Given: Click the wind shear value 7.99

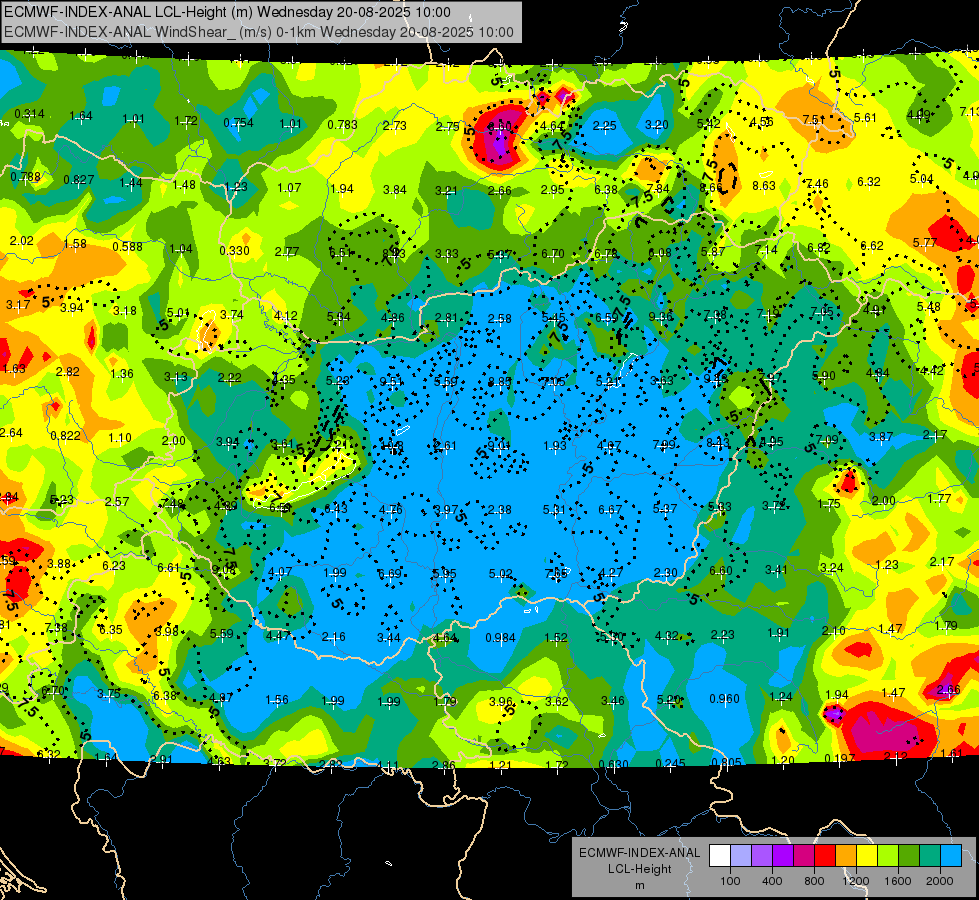Looking at the screenshot, I should point(664,445).
